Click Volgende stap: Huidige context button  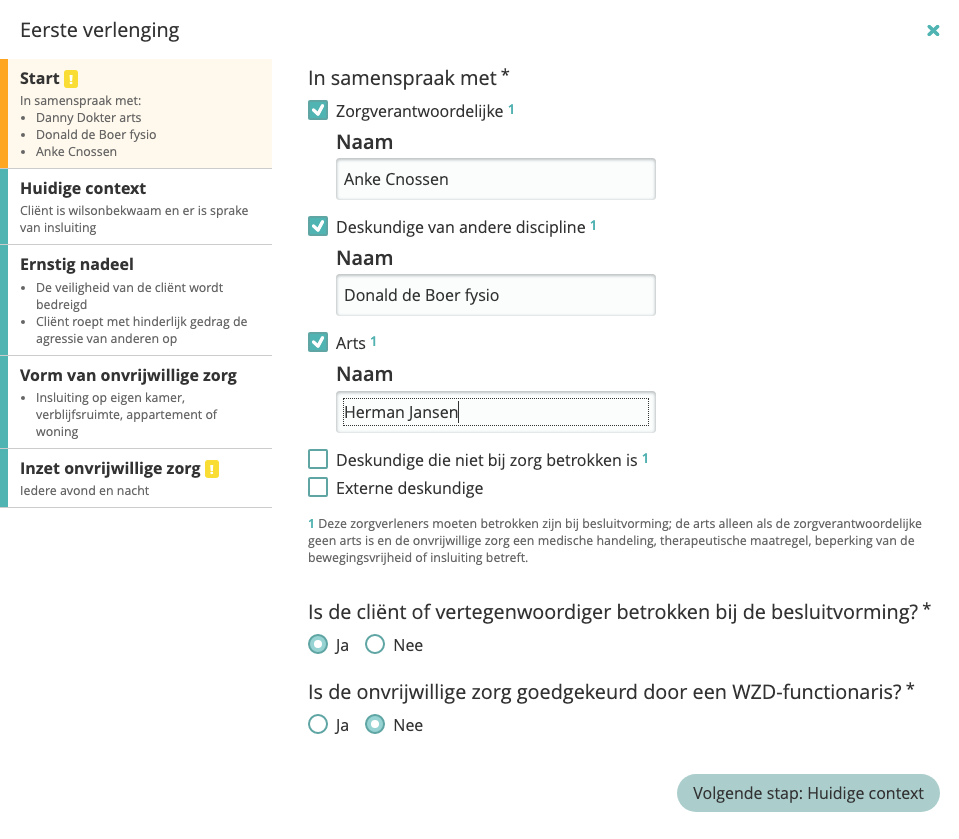(808, 793)
